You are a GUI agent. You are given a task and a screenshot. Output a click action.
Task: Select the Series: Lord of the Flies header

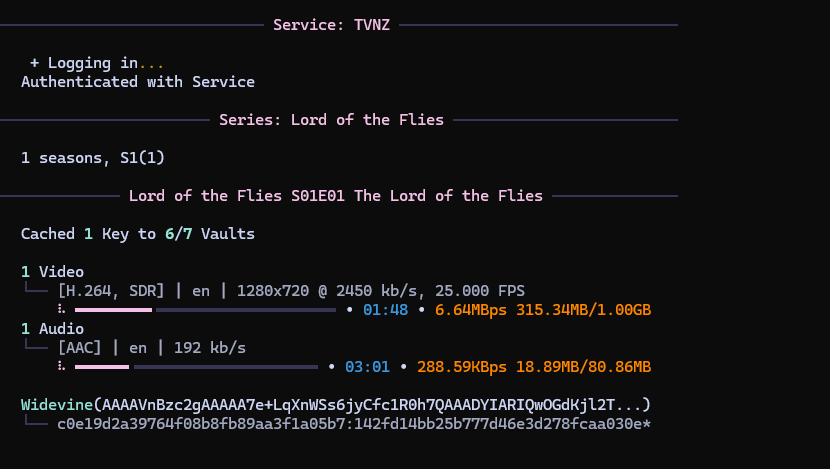click(x=331, y=120)
